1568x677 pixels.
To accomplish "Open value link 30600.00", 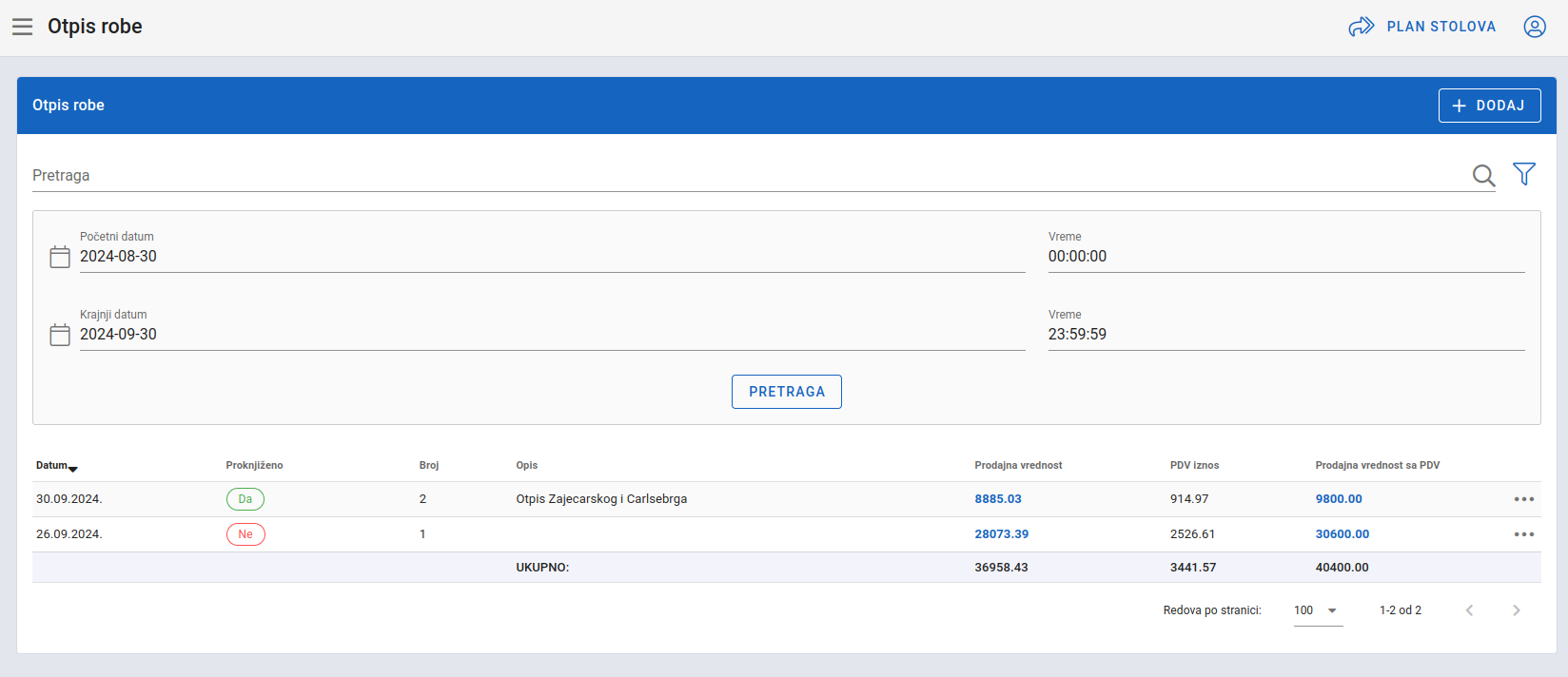I will [1343, 534].
